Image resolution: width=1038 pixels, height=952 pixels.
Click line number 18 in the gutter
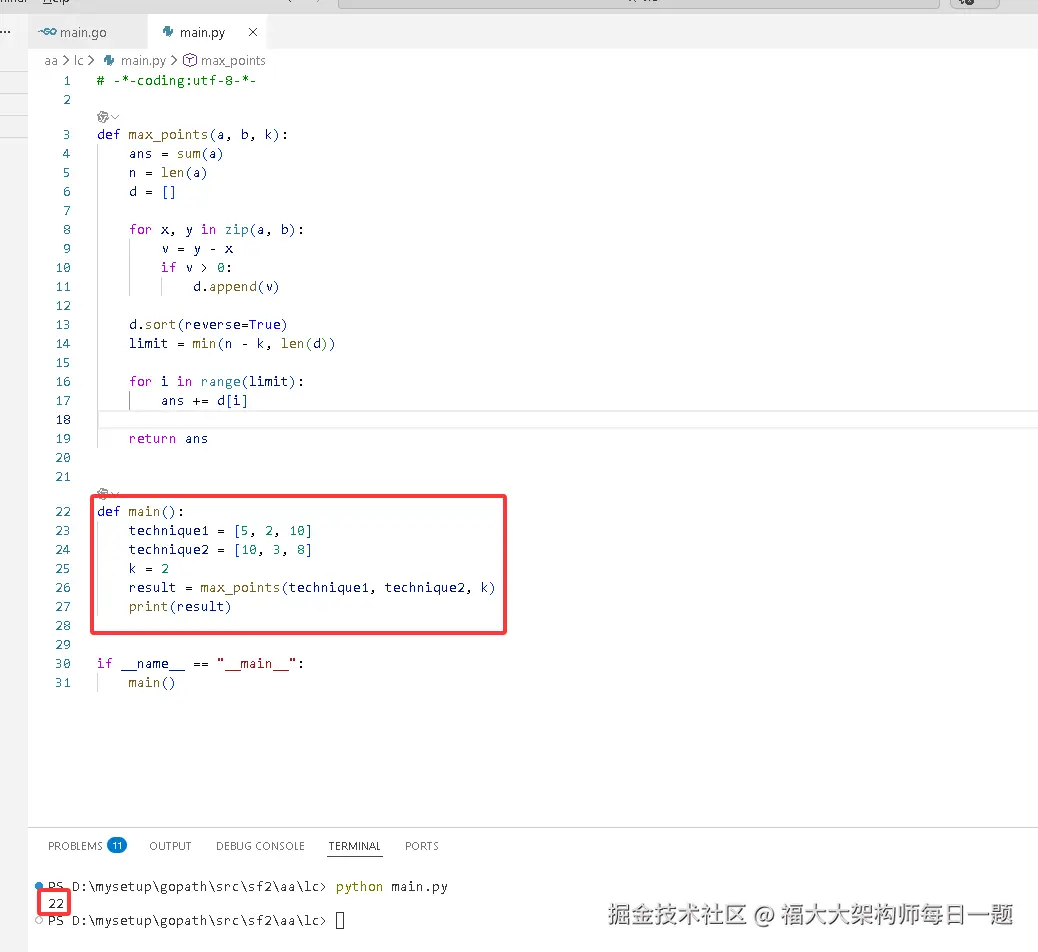click(63, 420)
